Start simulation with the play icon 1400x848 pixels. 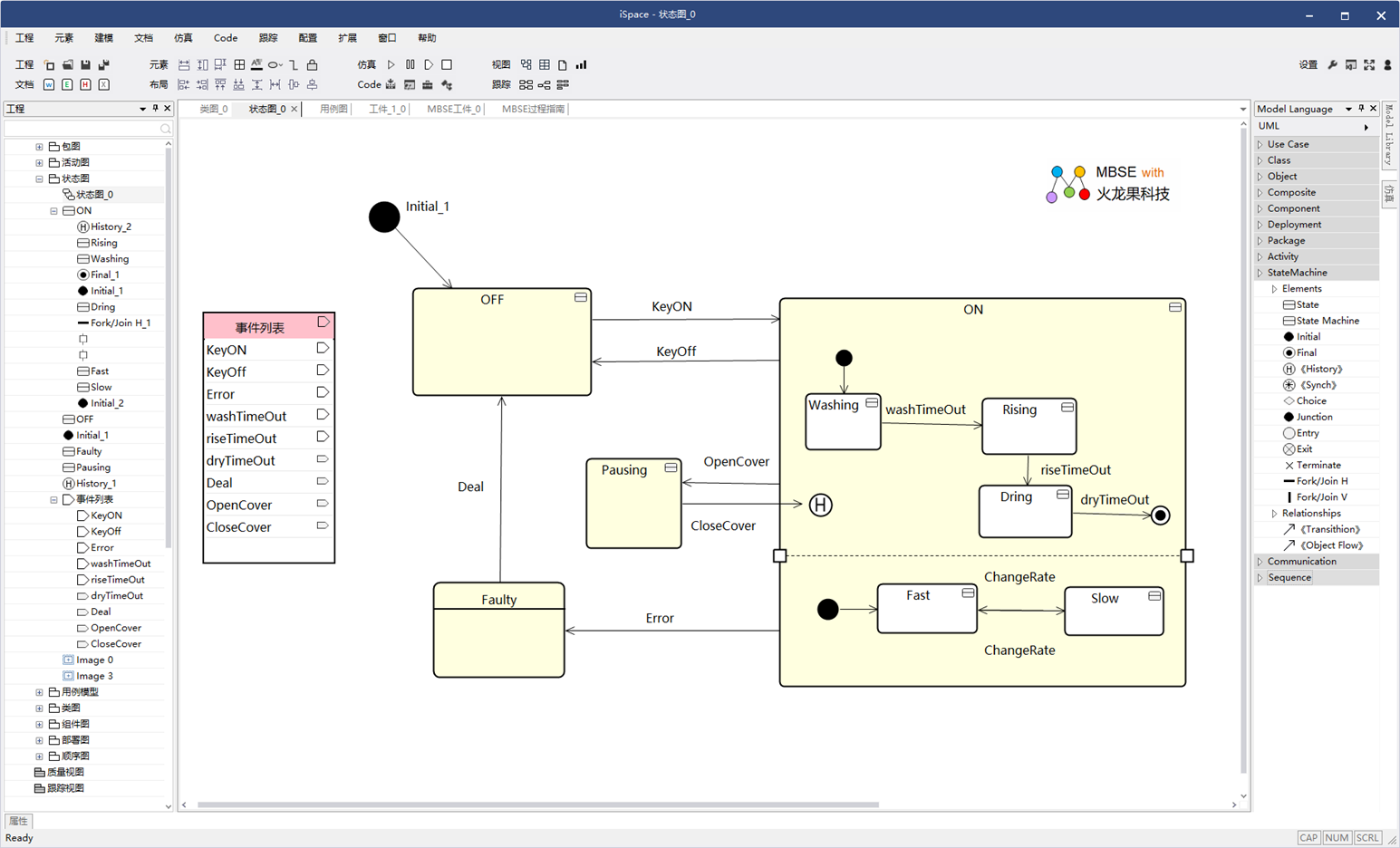pyautogui.click(x=391, y=65)
